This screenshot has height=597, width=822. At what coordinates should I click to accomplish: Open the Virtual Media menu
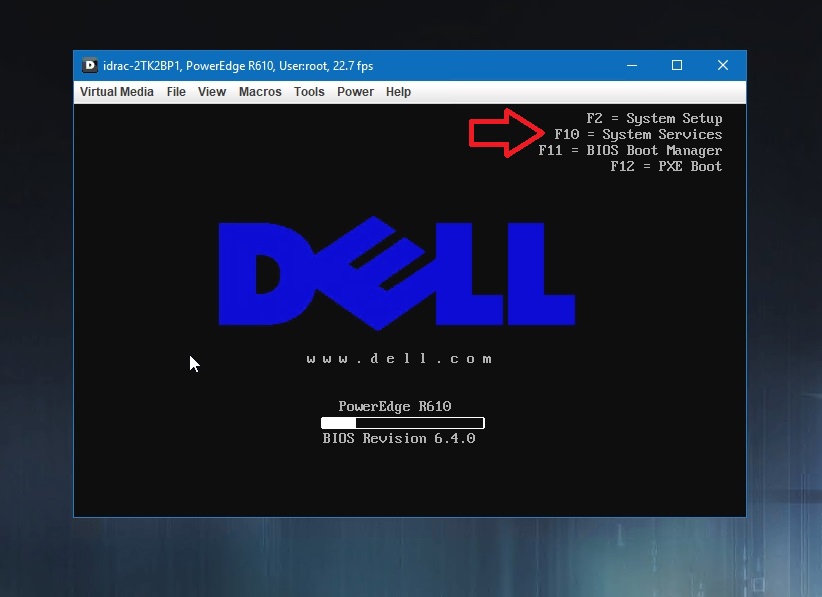(116, 92)
